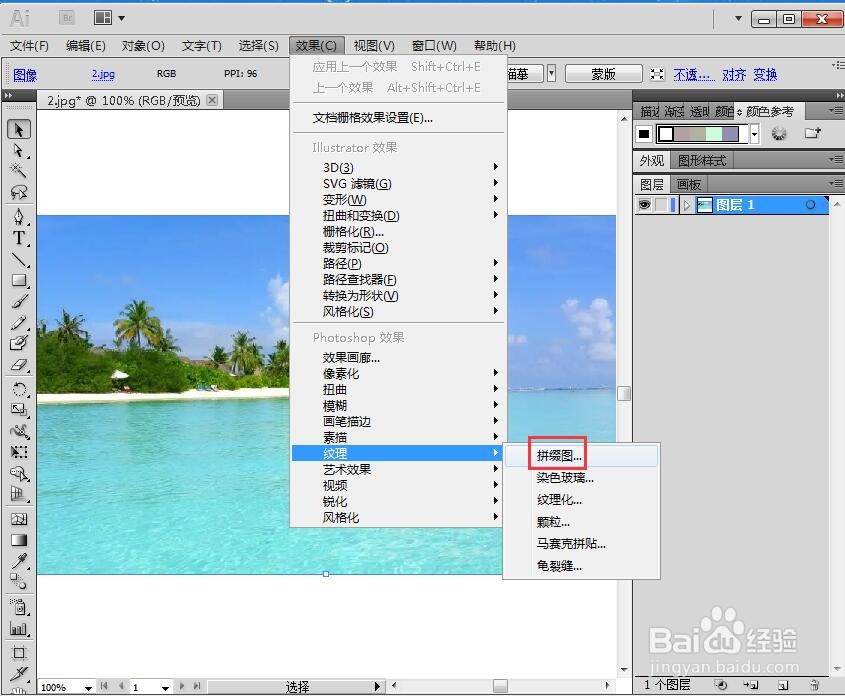Save color group to swatches icon
Viewport: 845px width, 696px height.
tap(812, 133)
